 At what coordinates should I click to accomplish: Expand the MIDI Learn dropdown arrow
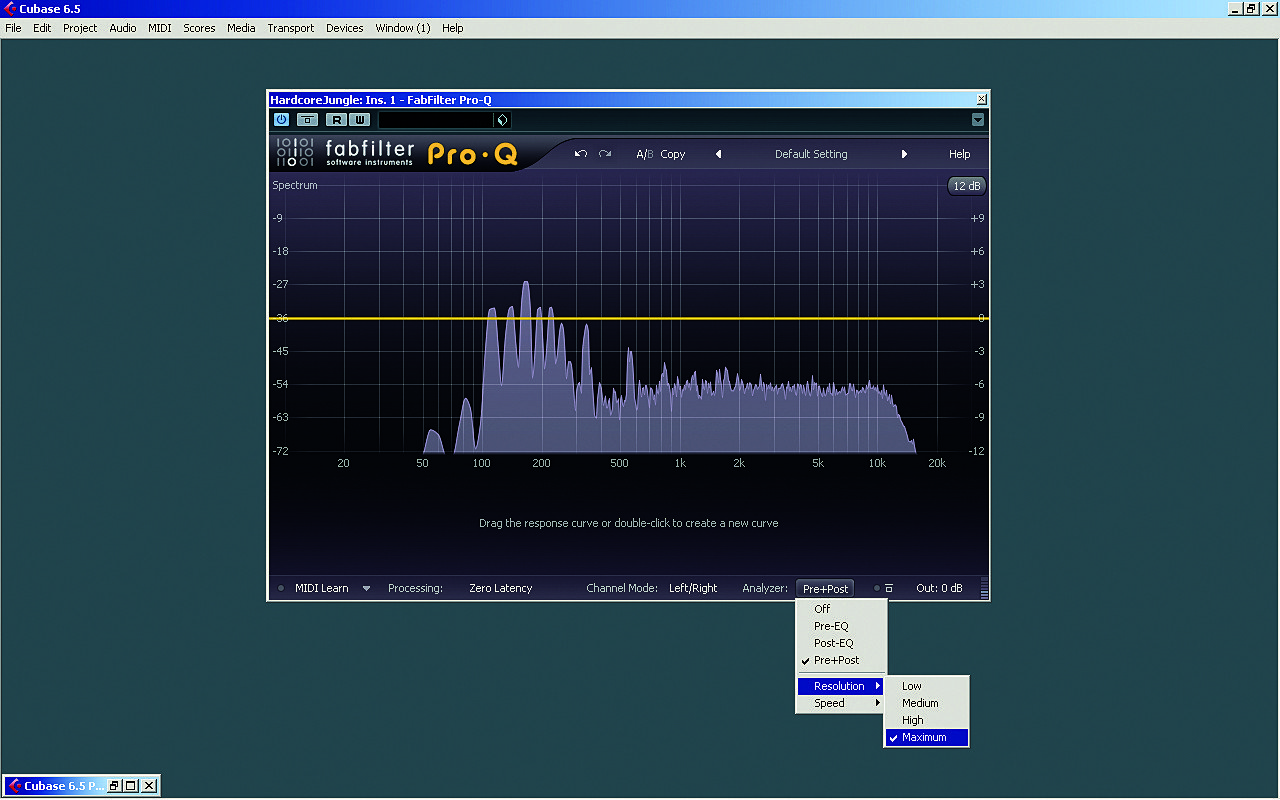click(x=366, y=588)
